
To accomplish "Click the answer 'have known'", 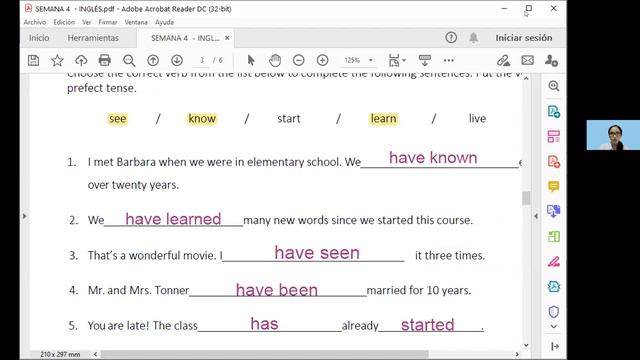I will [433, 158].
